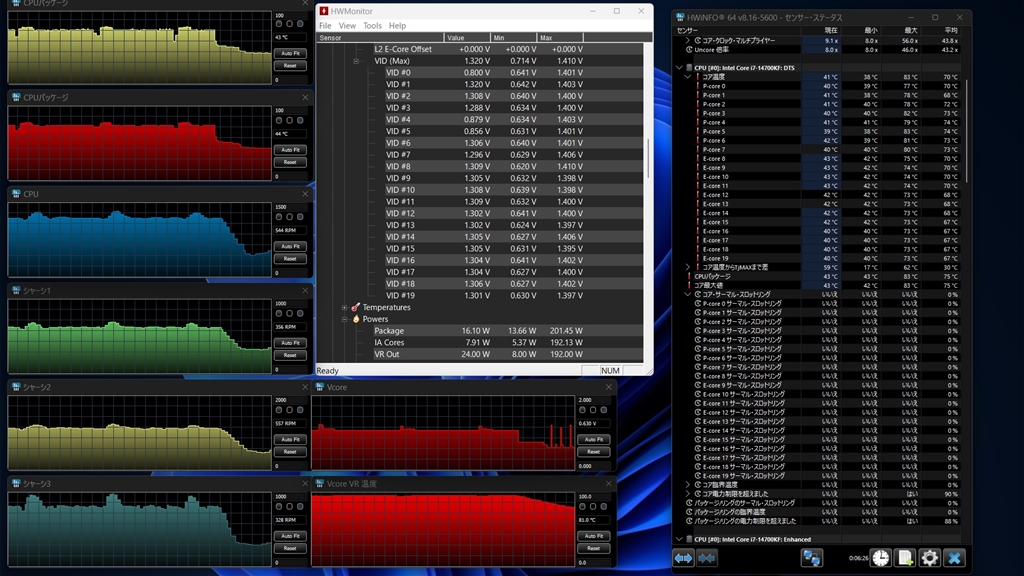Image resolution: width=1024 pixels, height=576 pixels.
Task: Click the remote monitoring icon in HWiNFO toolbar
Action: coord(813,558)
